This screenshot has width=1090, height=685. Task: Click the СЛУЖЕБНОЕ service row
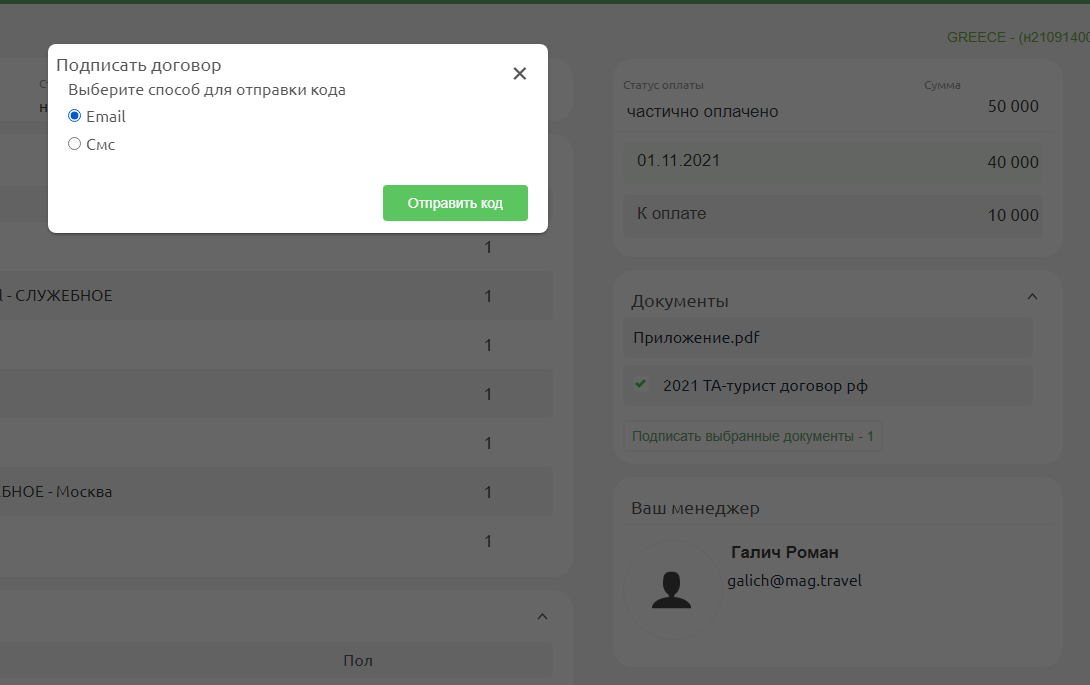[x=276, y=296]
